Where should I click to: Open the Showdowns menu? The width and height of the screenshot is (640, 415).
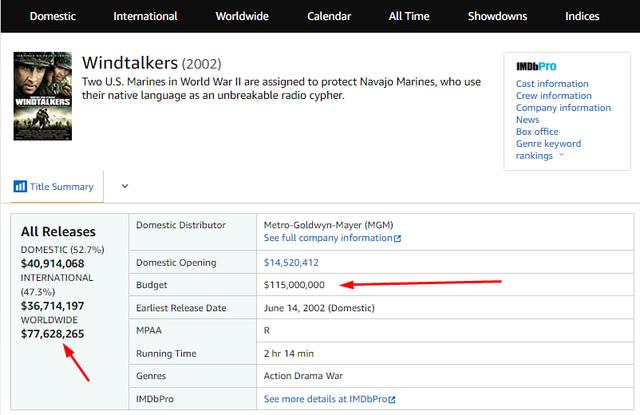(497, 16)
